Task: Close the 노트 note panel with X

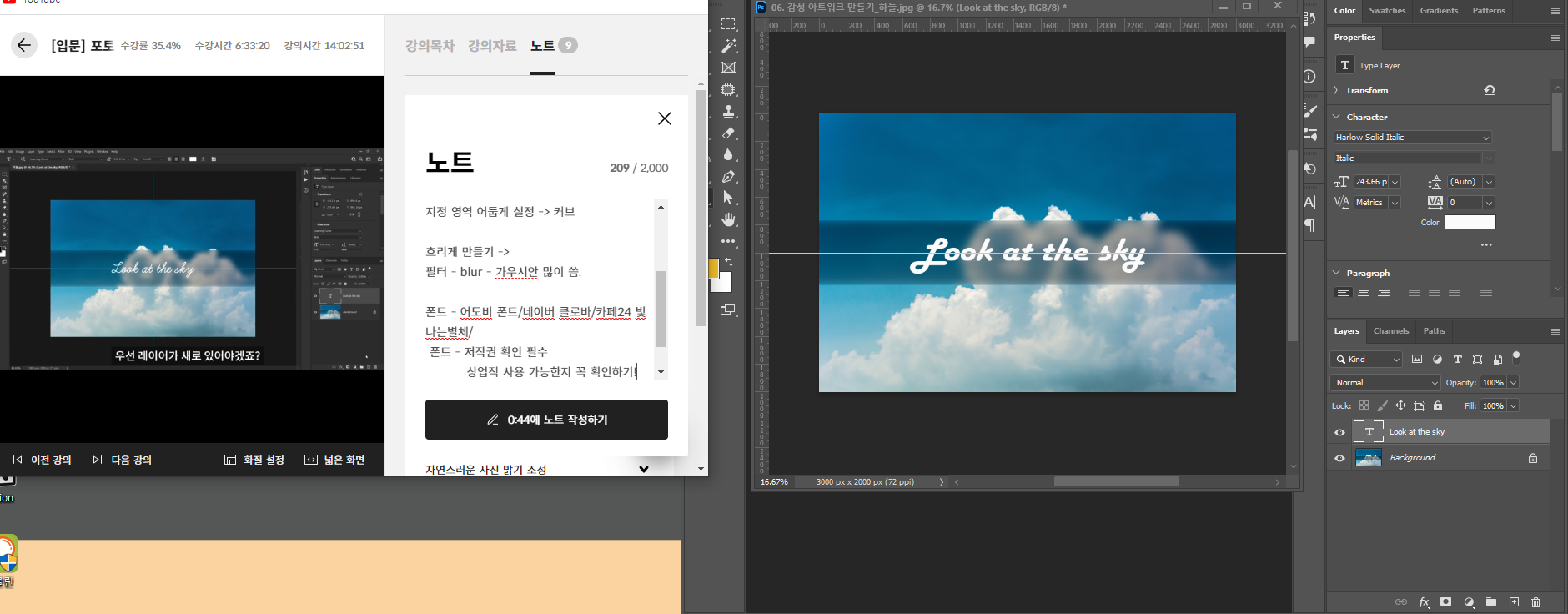Action: [x=665, y=118]
